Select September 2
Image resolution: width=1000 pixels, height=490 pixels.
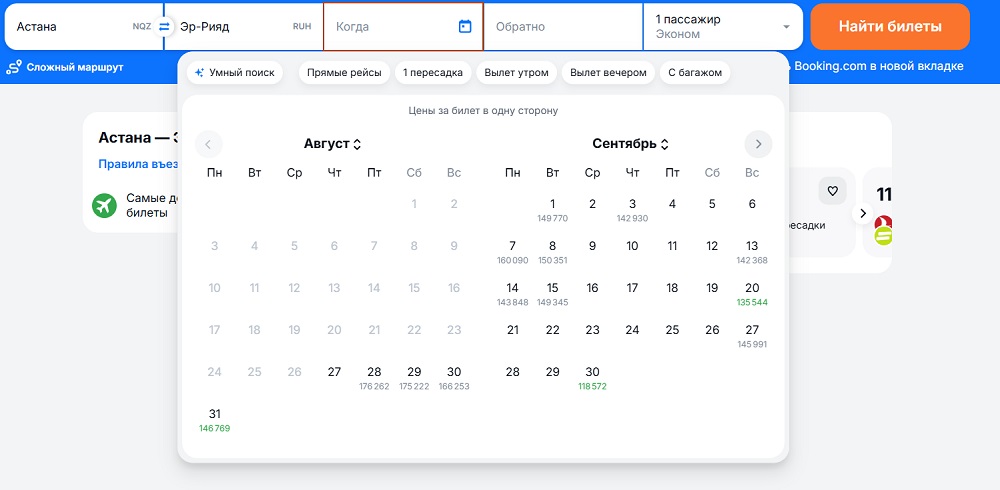(592, 205)
